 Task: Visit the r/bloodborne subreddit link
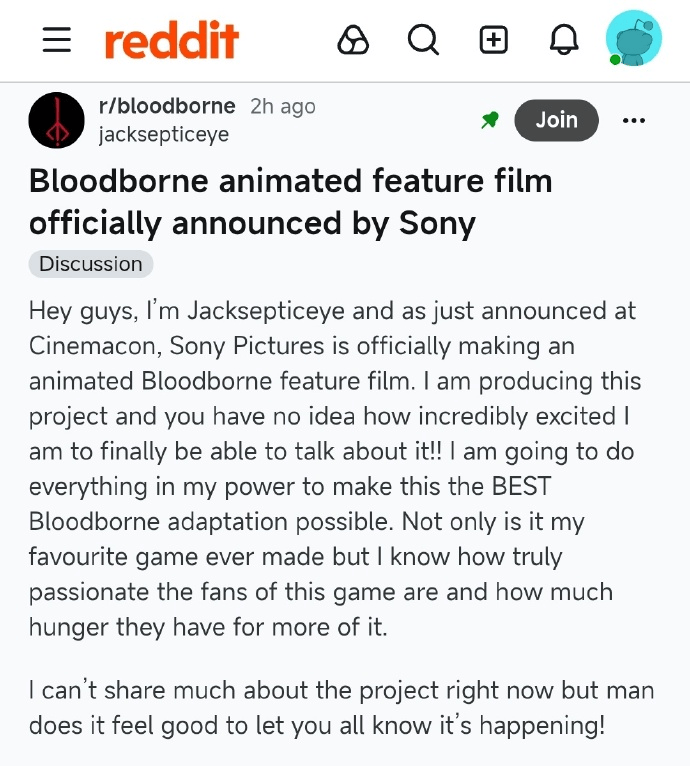[x=167, y=106]
